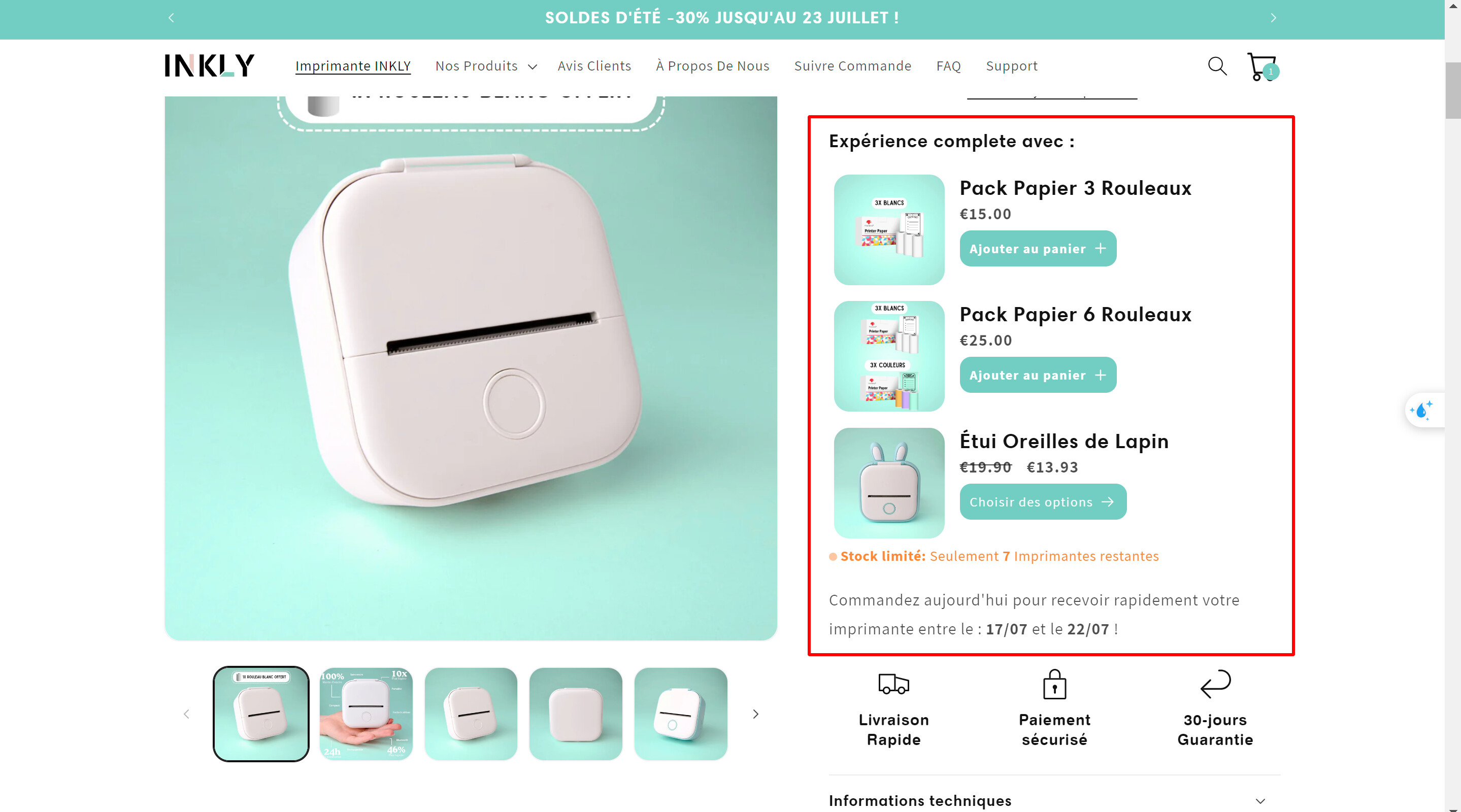1461x812 pixels.
Task: Click the INKLY logo
Action: [x=209, y=66]
